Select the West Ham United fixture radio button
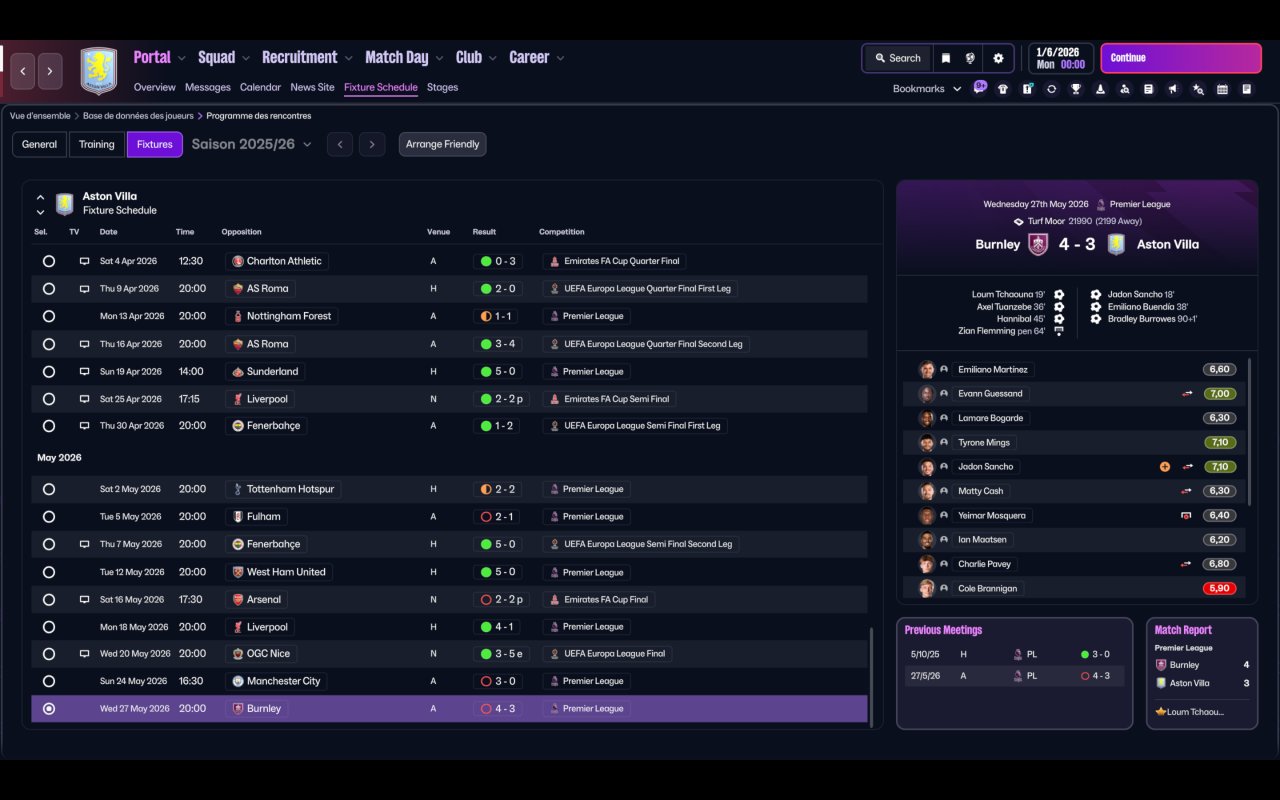 pos(49,572)
